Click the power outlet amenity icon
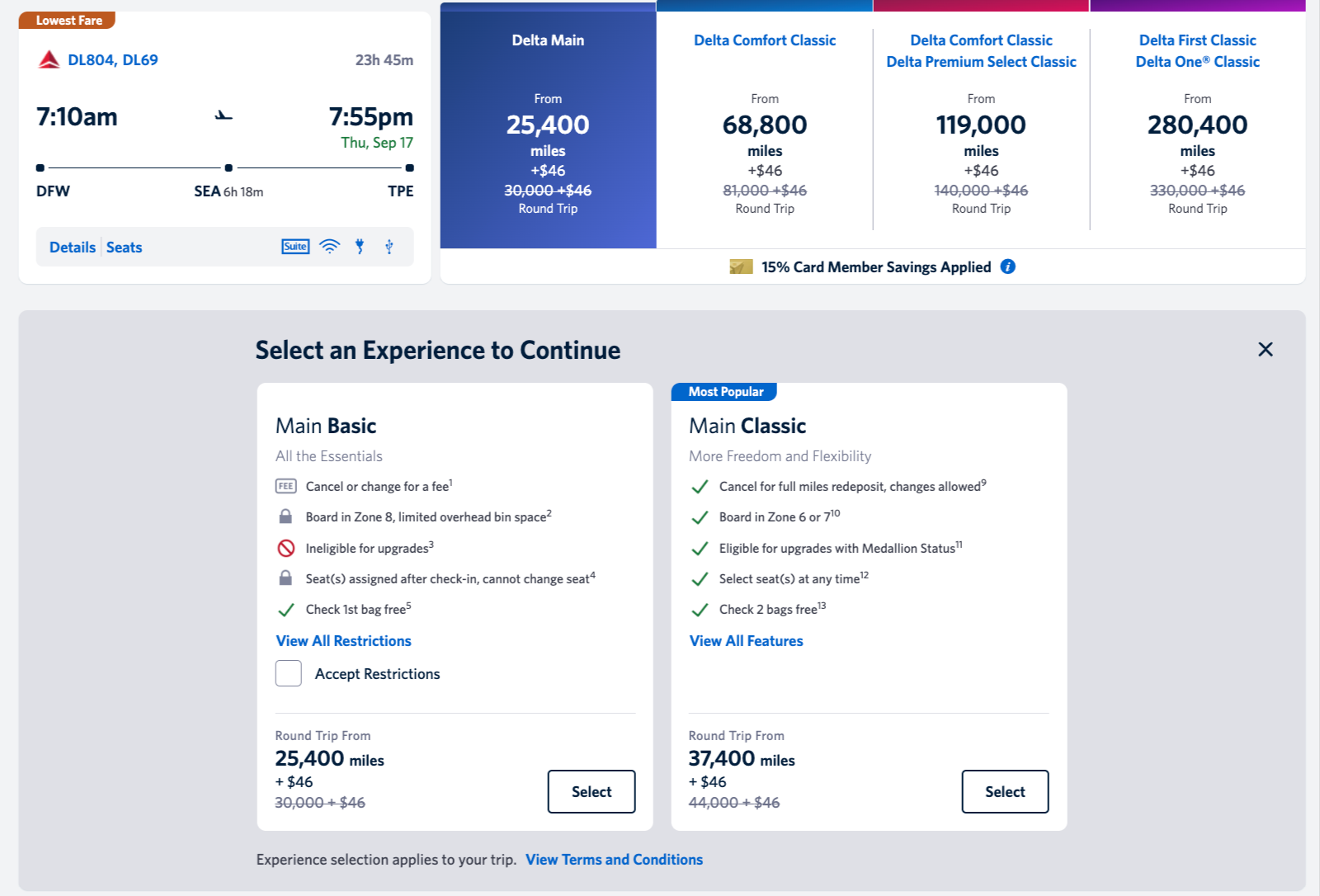This screenshot has width=1320, height=896. [360, 246]
